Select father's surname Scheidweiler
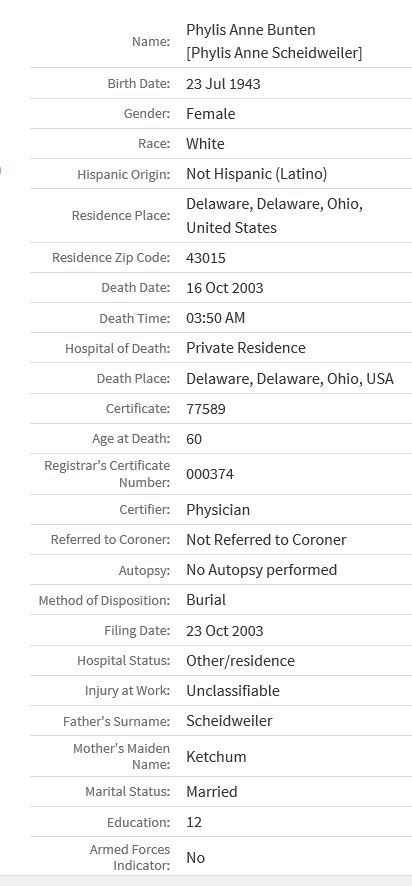The height and width of the screenshot is (886, 412). pyautogui.click(x=229, y=720)
